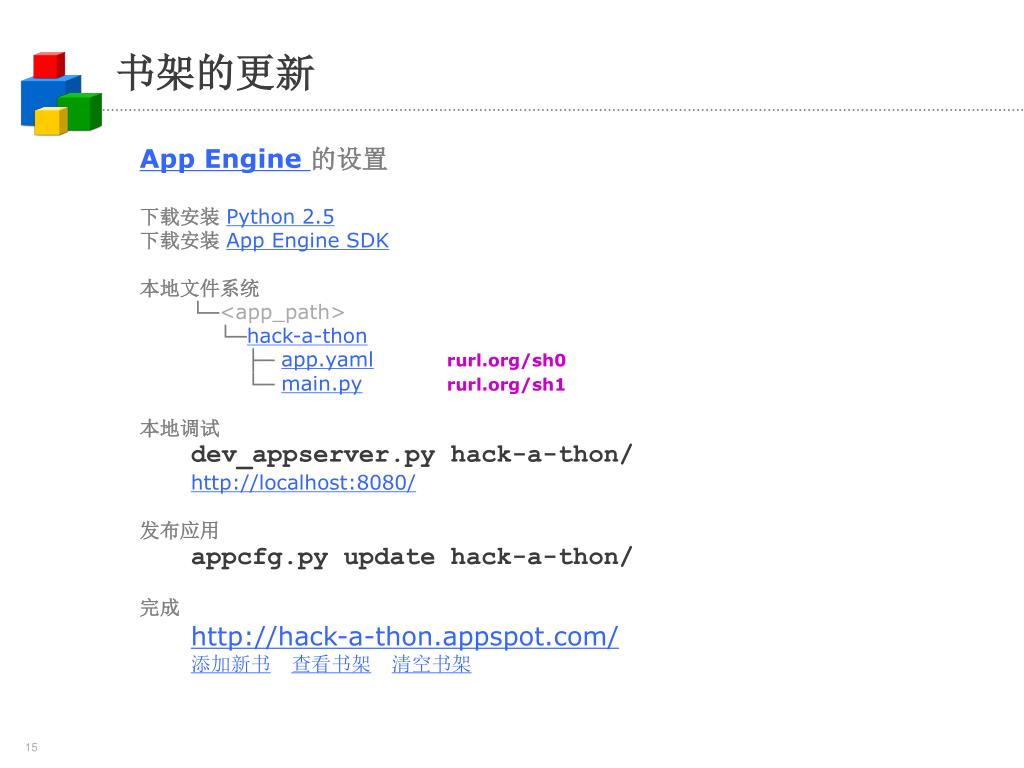The image size is (1024, 768).
Task: Open the hack-a-thon.appspot.com link
Action: pos(405,637)
